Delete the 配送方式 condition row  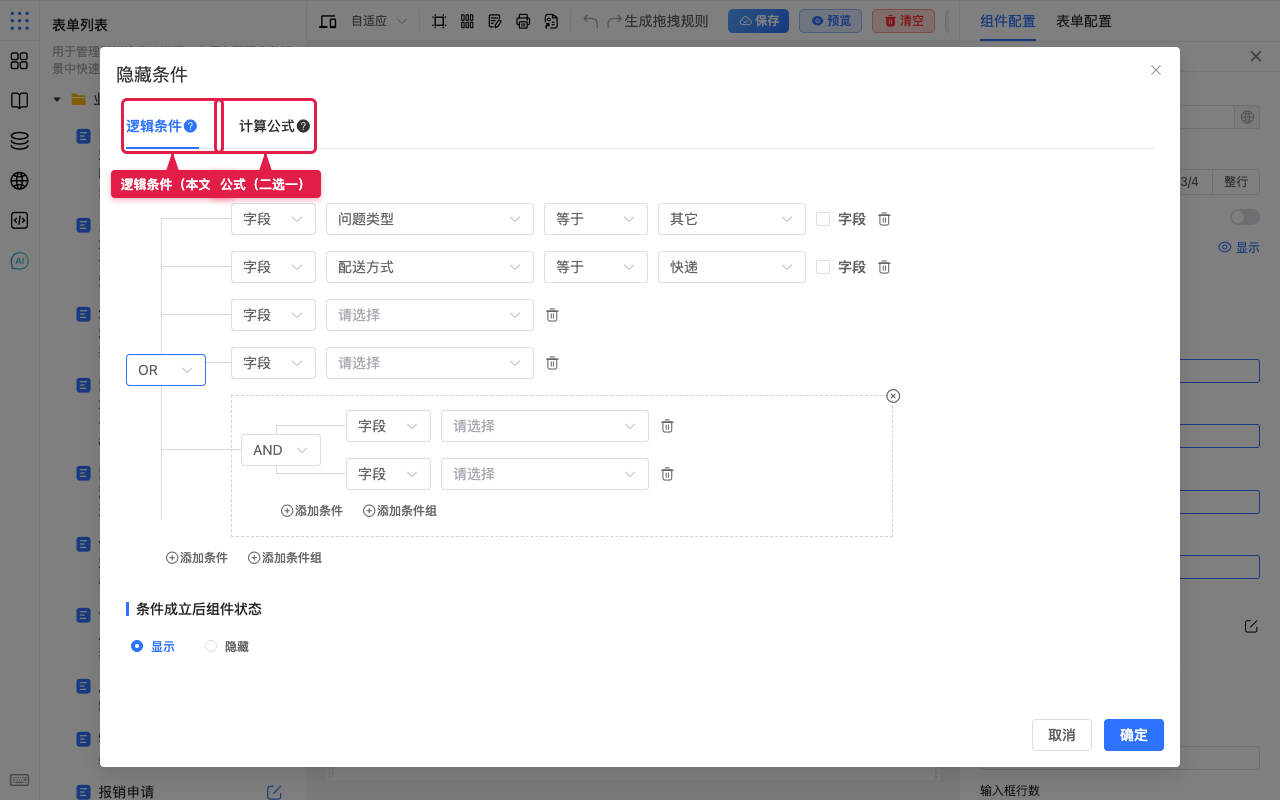[x=884, y=267]
